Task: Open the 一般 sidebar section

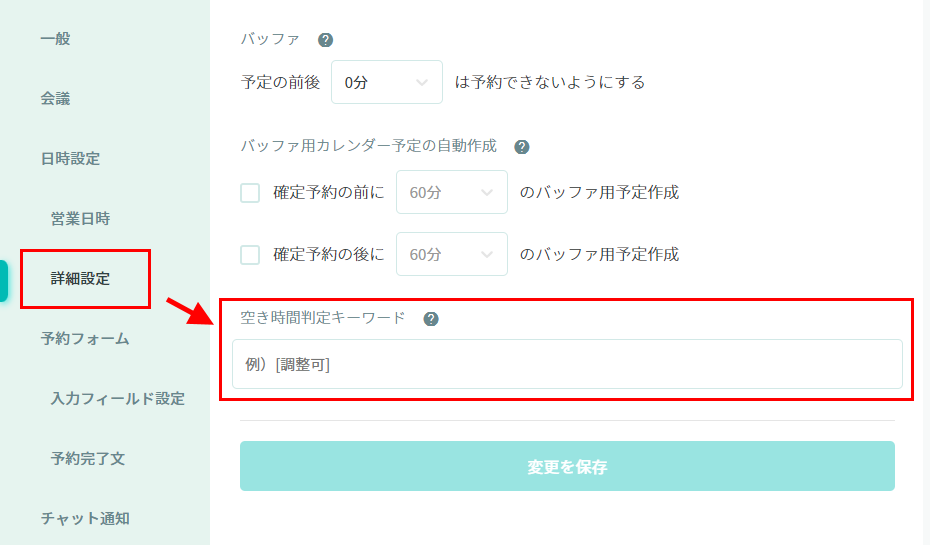Action: [56, 39]
